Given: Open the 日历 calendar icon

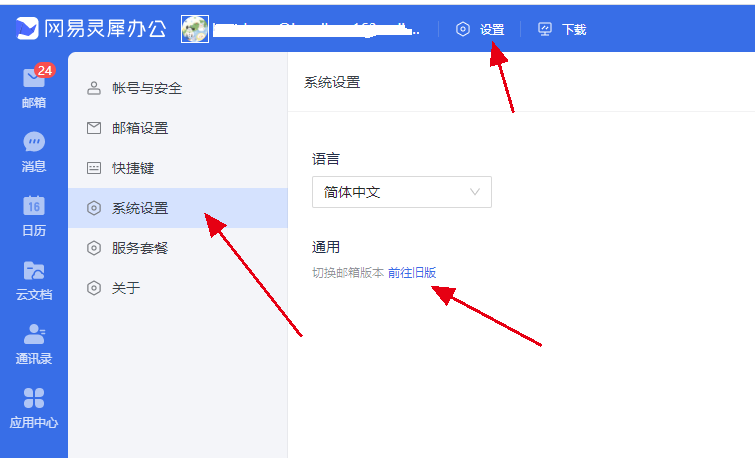Looking at the screenshot, I should click(34, 206).
